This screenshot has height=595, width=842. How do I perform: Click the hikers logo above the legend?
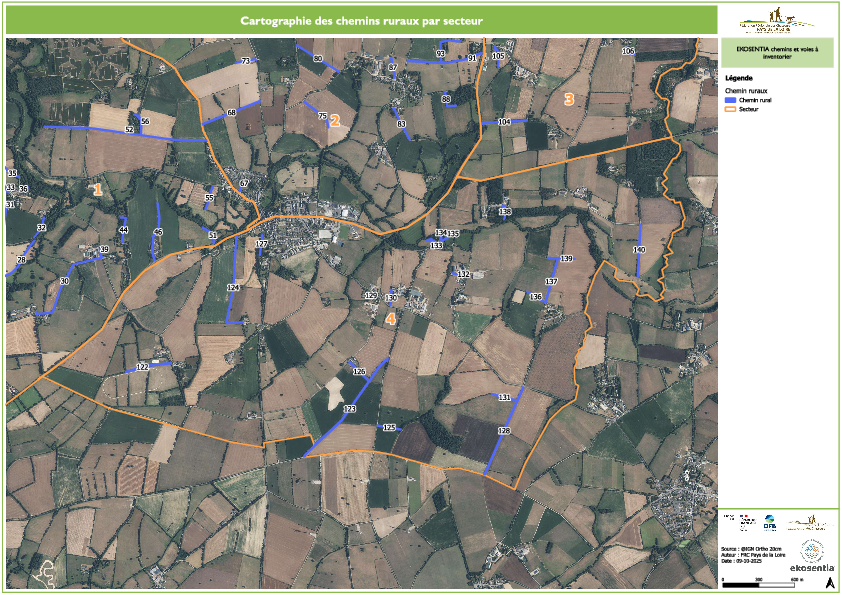pos(776,19)
